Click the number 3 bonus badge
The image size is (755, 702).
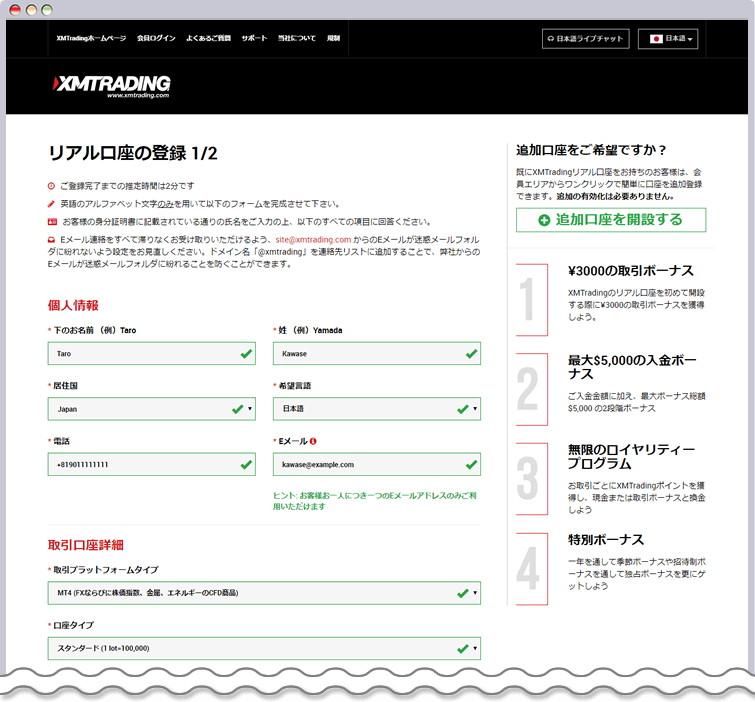pos(532,479)
